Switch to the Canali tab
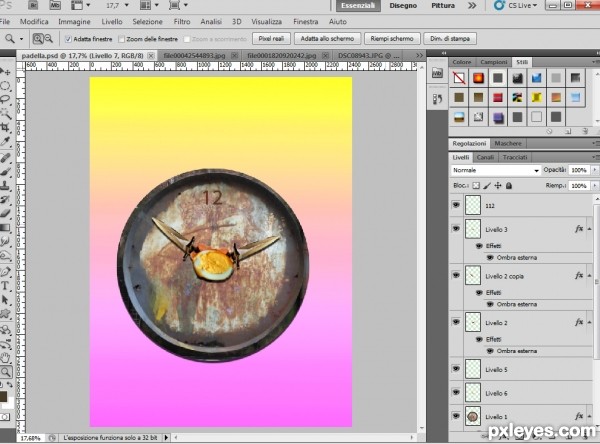Image resolution: width=600 pixels, height=444 pixels. tap(485, 157)
